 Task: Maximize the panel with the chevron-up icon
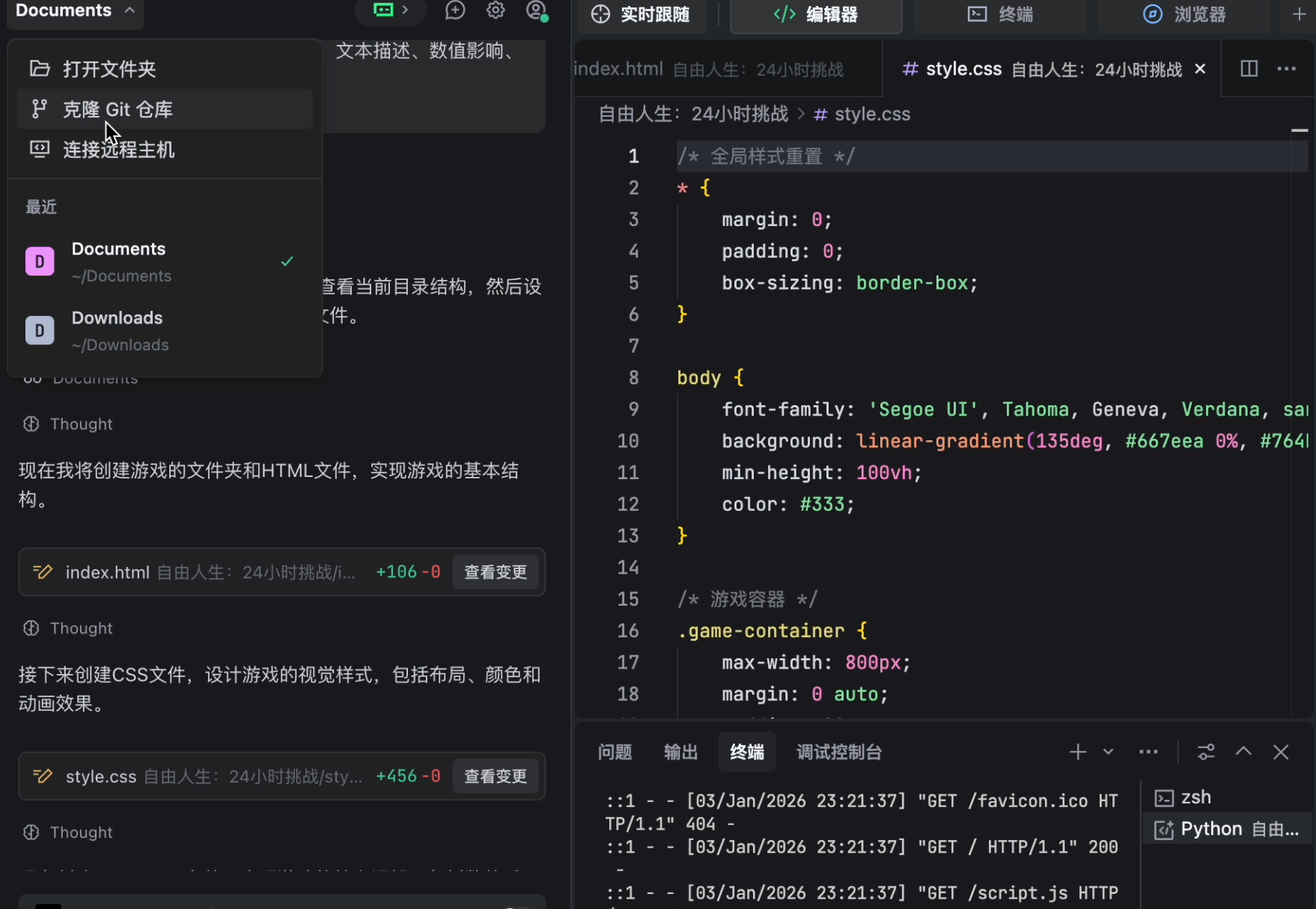point(1243,752)
